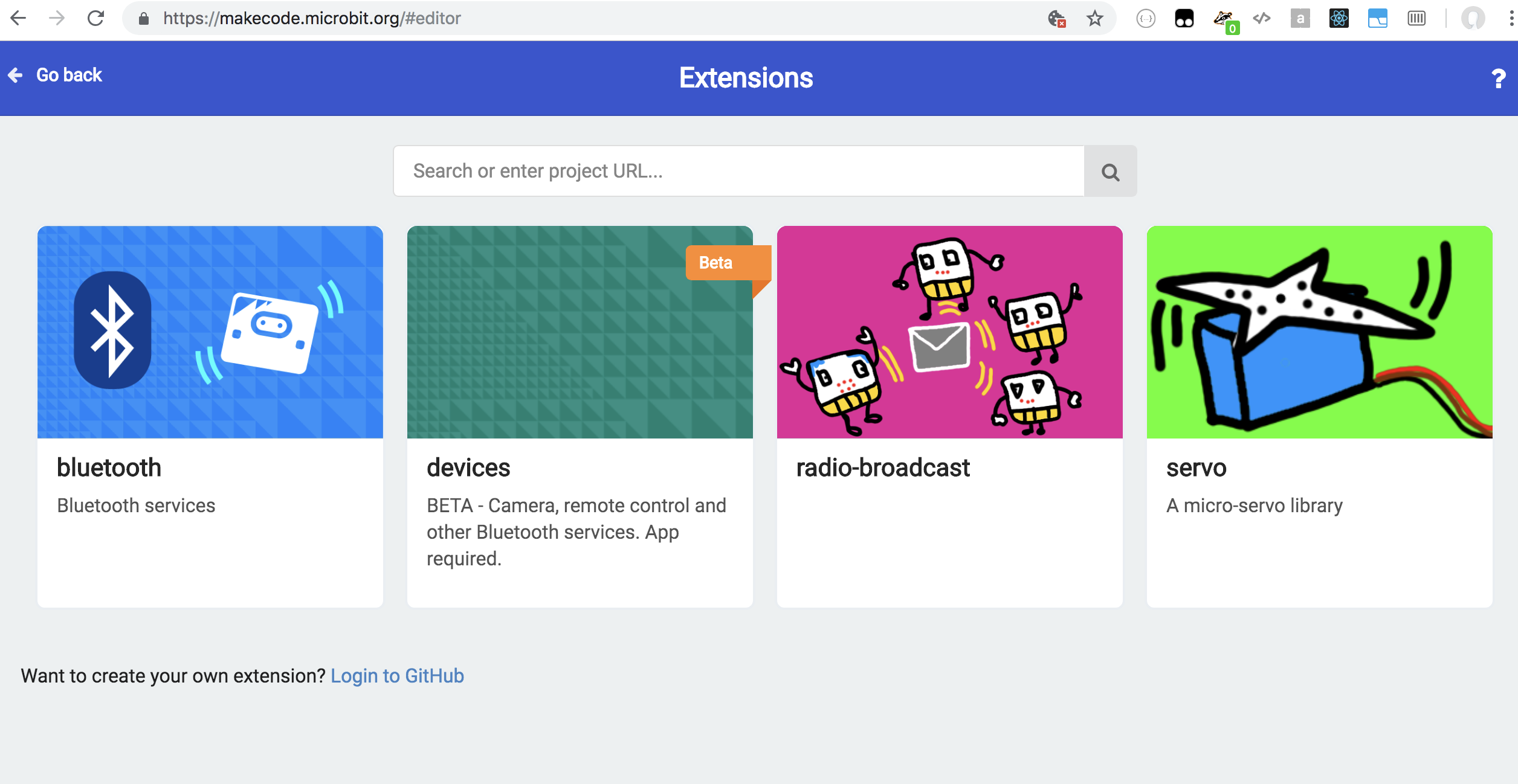Screen dimensions: 1518x784
Task: Click the browser address bar URL
Action: [312, 19]
